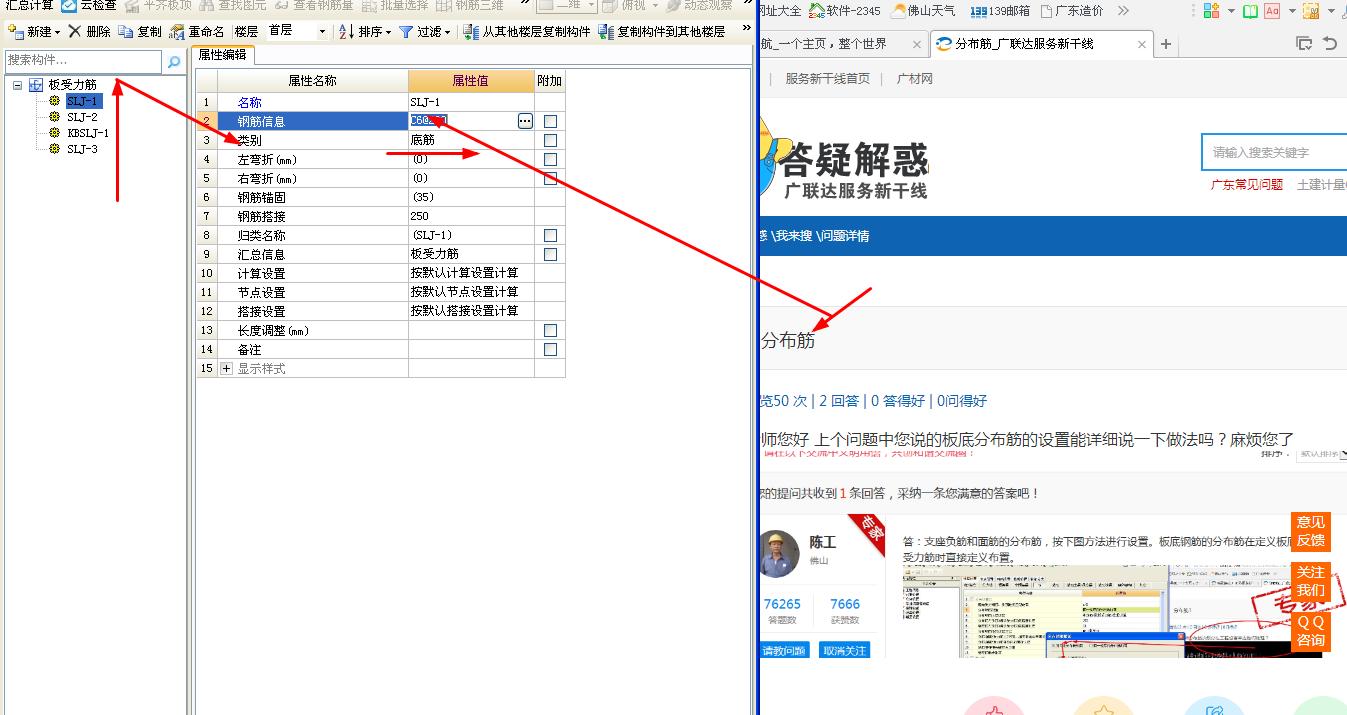
Task: Open the 服务新干线首页 nav link
Action: (827, 78)
